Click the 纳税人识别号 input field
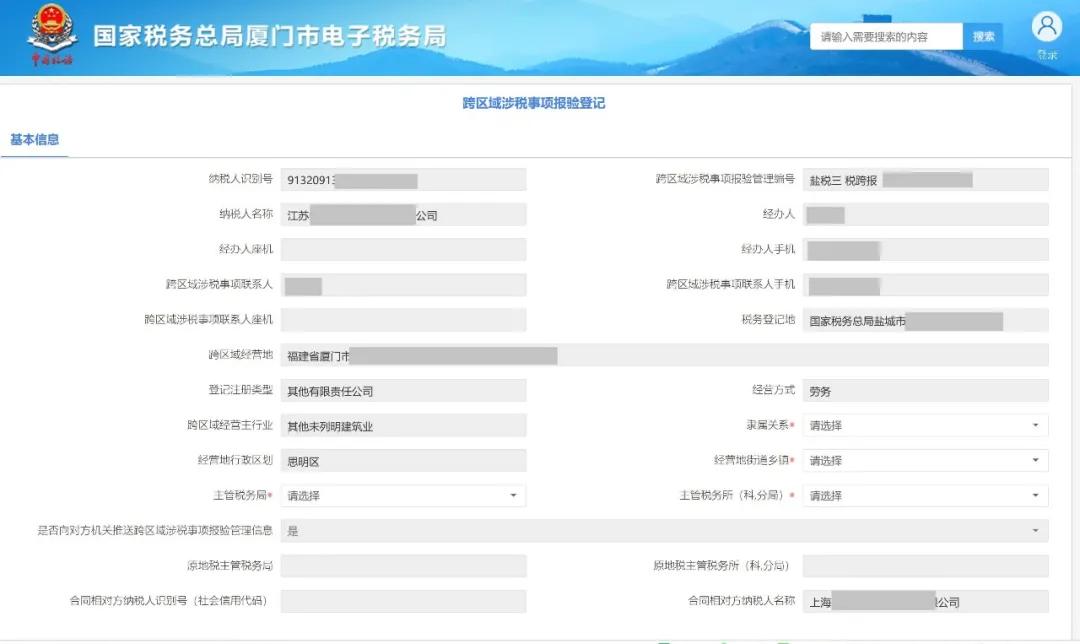 click(403, 179)
